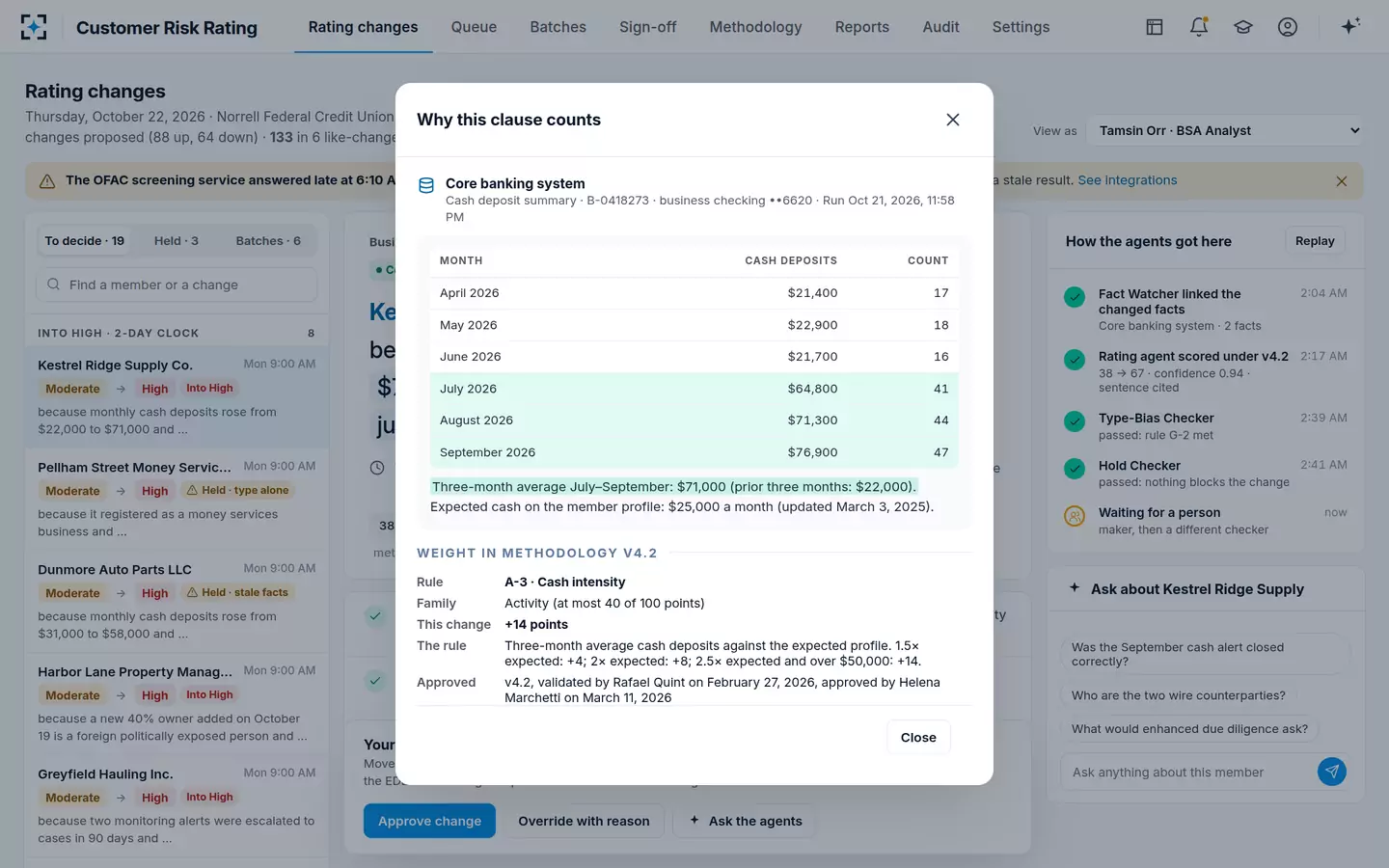This screenshot has height=868, width=1389.
Task: Open the user profile icon
Action: pos(1288,27)
